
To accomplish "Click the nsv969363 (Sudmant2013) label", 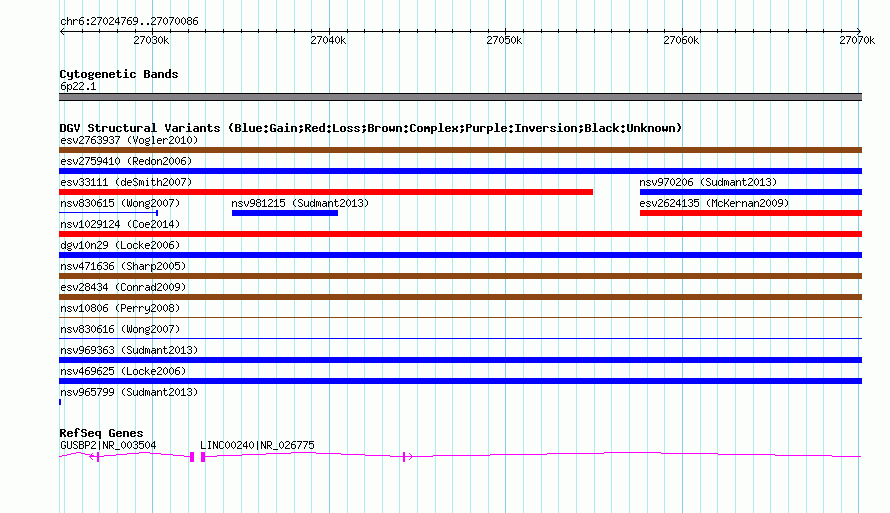I will click(x=129, y=350).
